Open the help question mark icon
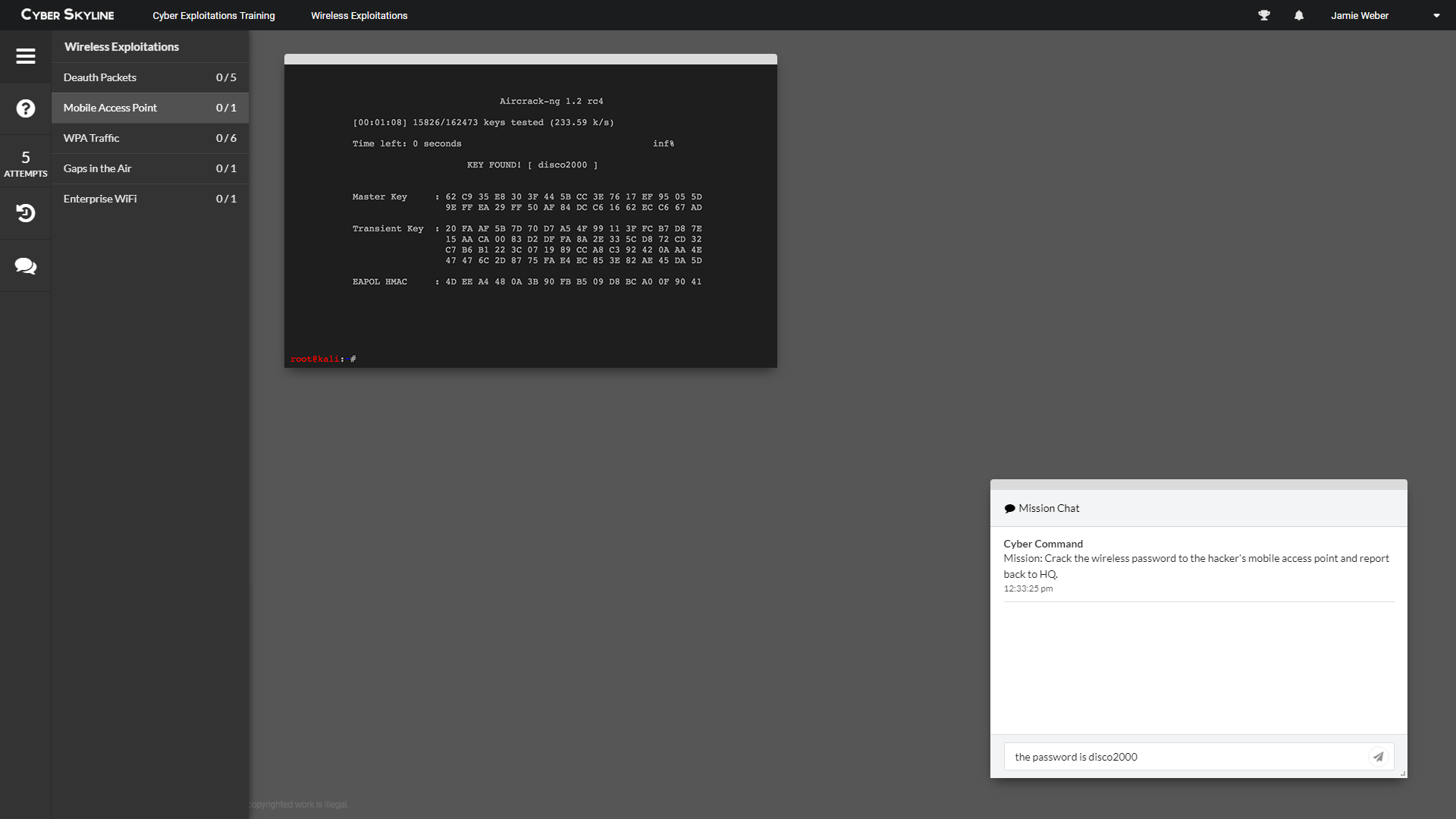The image size is (1456, 819). point(26,108)
